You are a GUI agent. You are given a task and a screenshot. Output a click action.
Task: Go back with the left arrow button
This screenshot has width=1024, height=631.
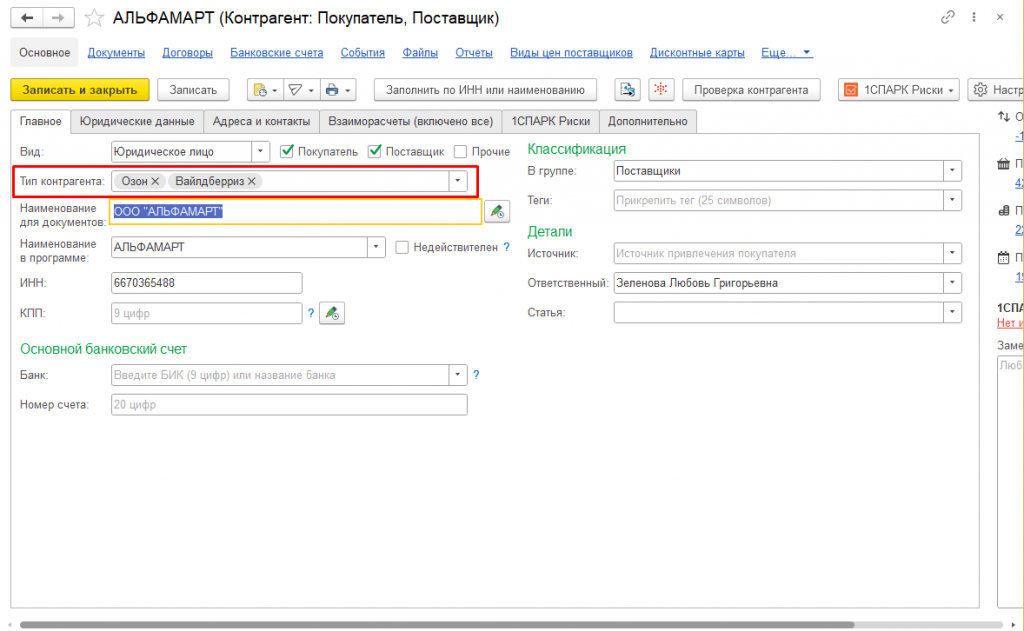(27, 18)
